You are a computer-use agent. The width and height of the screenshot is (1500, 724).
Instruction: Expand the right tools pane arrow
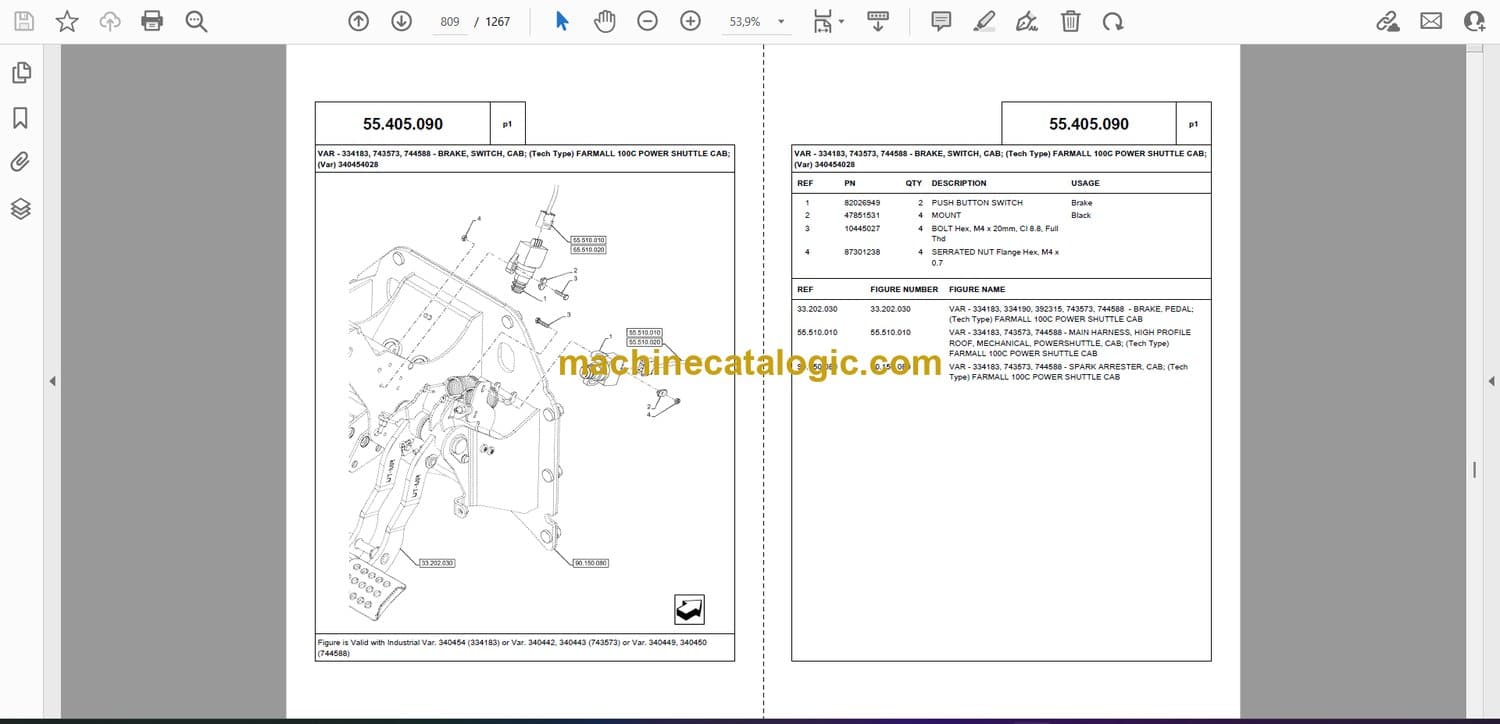1491,381
